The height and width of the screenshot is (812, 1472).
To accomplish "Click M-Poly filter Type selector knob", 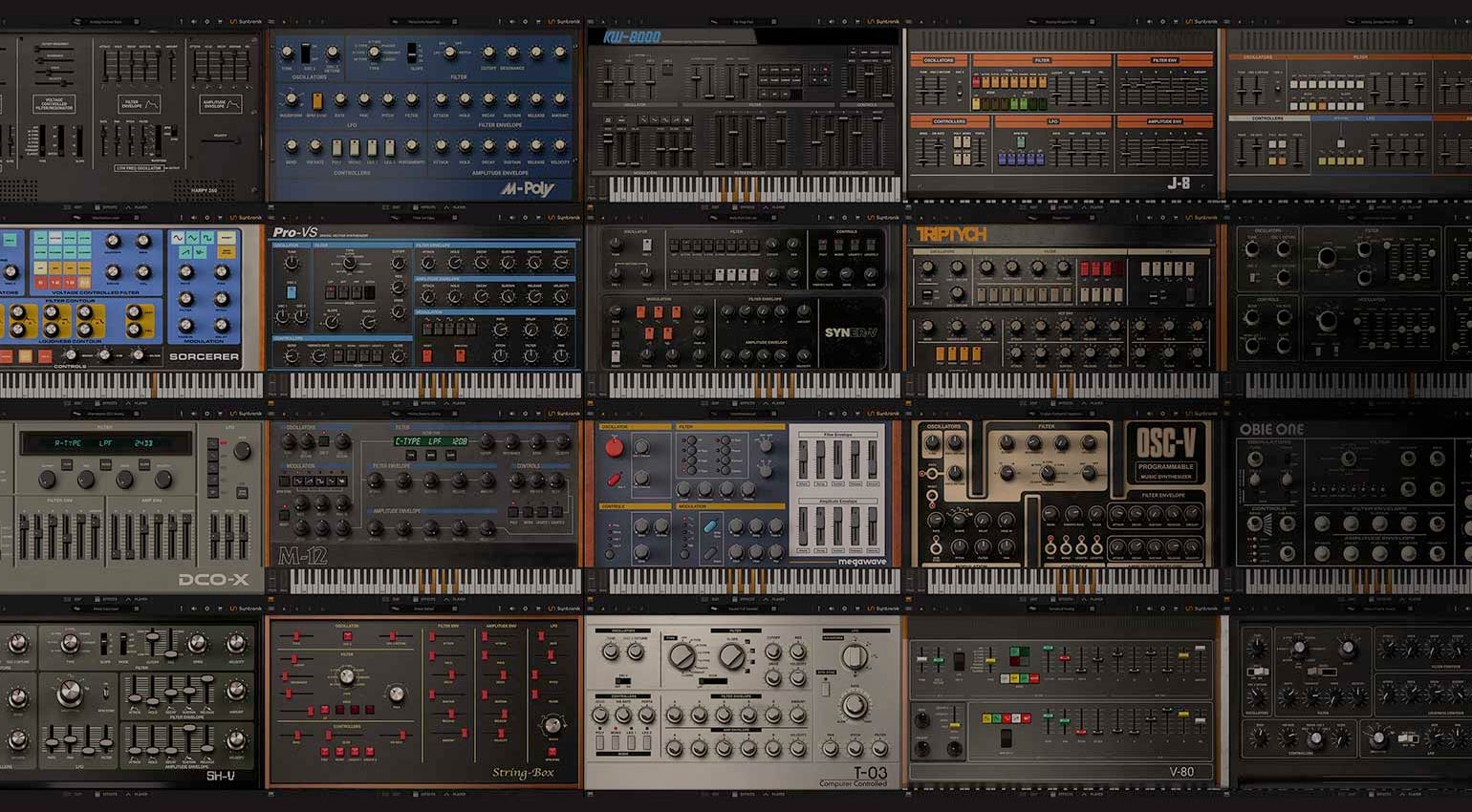I will pyautogui.click(x=374, y=52).
